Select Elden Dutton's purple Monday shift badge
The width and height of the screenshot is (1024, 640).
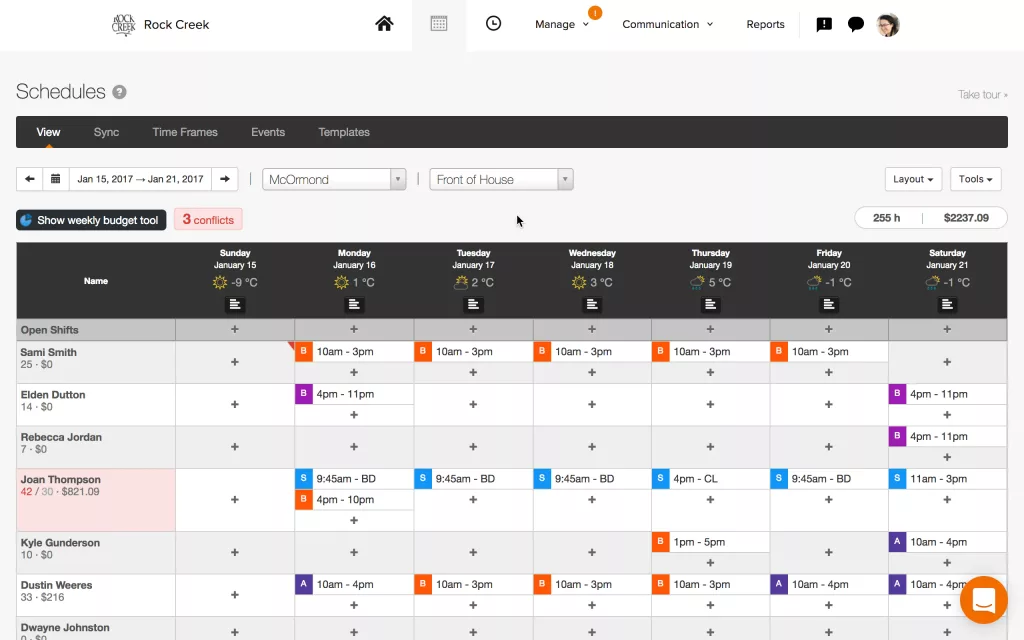coord(304,394)
